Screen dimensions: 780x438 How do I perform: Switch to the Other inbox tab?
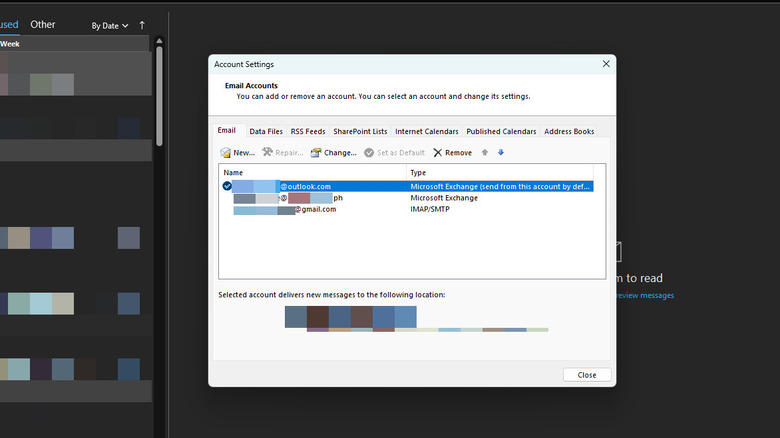[43, 24]
